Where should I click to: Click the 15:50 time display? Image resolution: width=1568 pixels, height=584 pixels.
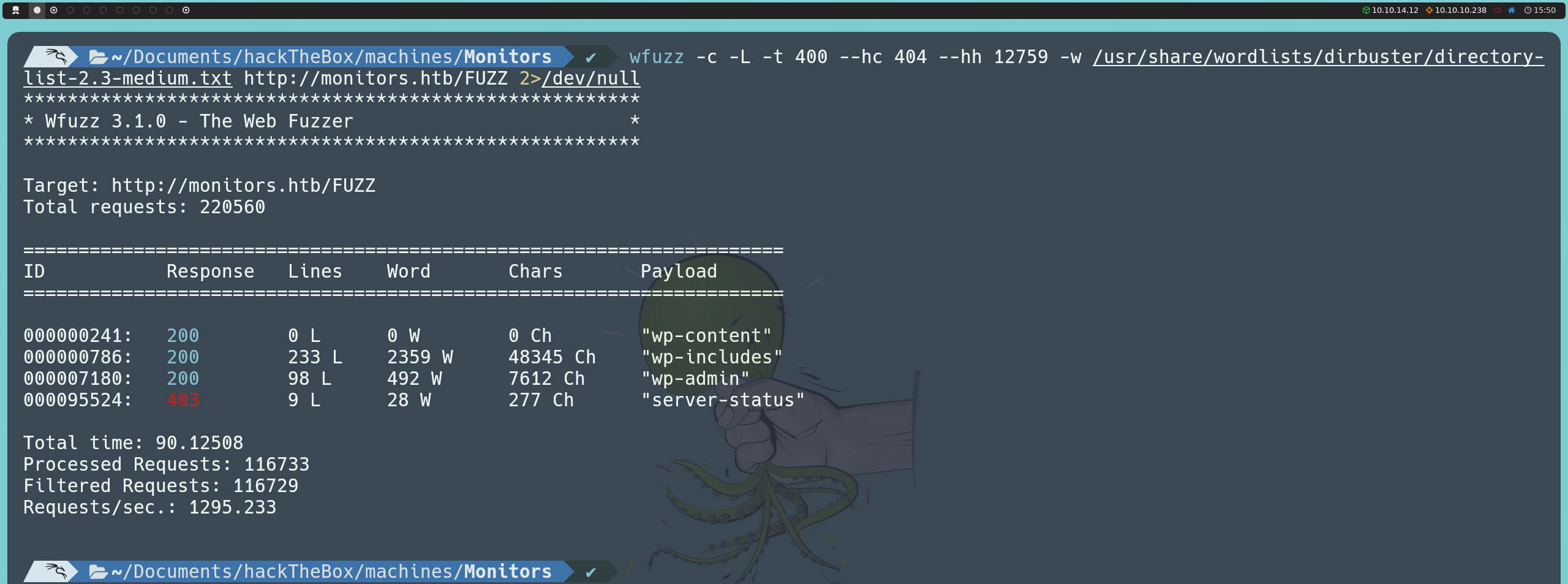point(1544,10)
